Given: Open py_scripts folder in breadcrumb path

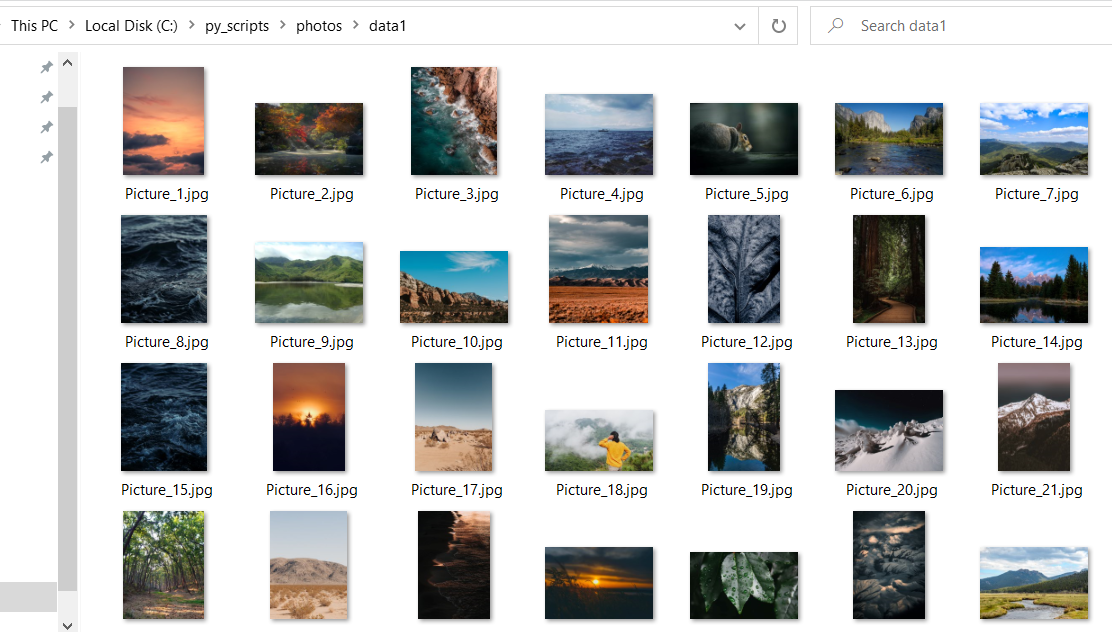Looking at the screenshot, I should (x=237, y=26).
